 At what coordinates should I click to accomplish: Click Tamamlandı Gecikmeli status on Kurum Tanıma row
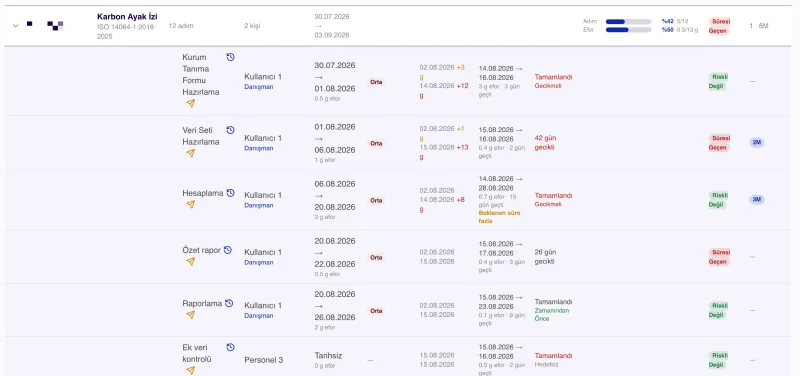[x=553, y=81]
